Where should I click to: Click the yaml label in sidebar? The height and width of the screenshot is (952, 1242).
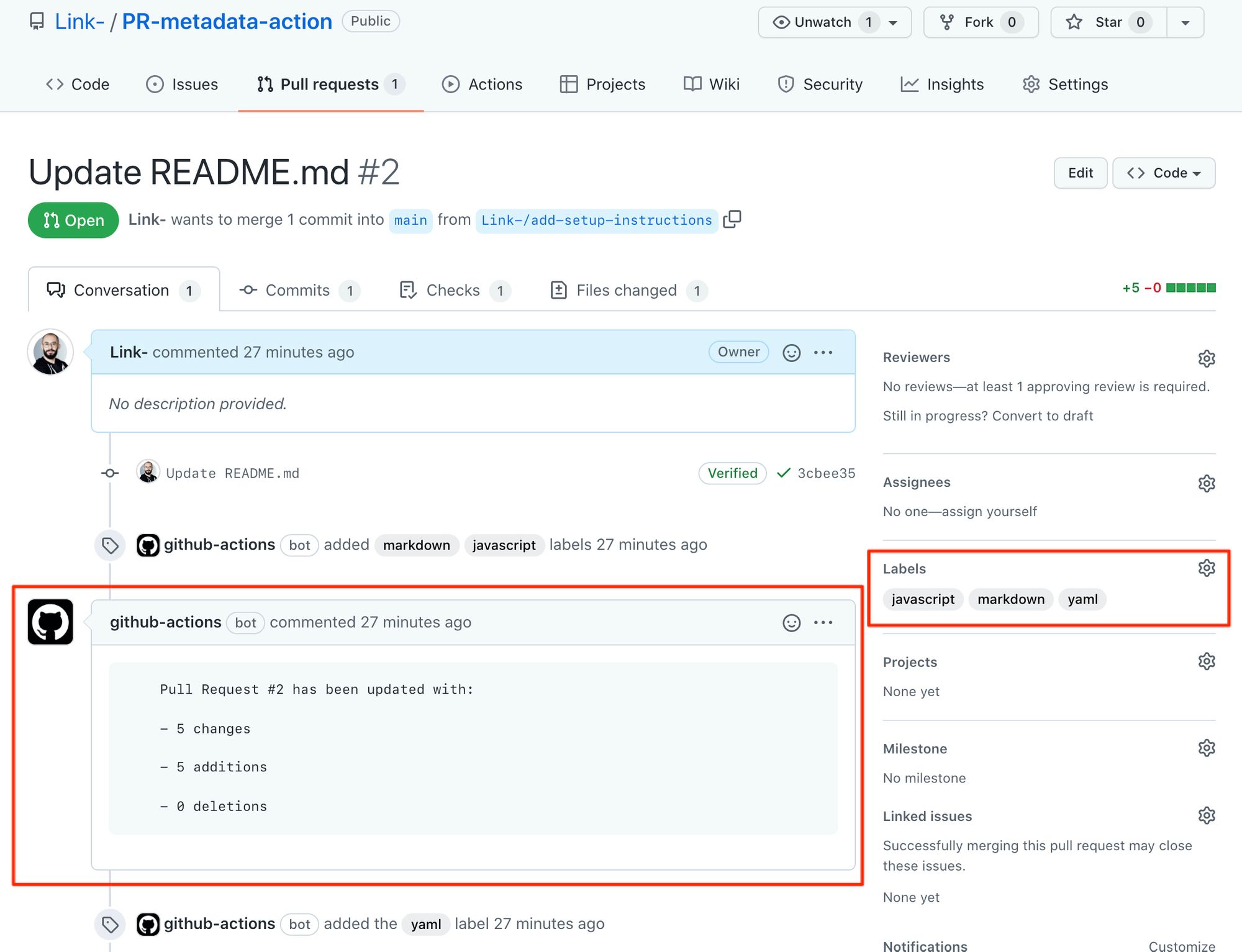(1082, 599)
